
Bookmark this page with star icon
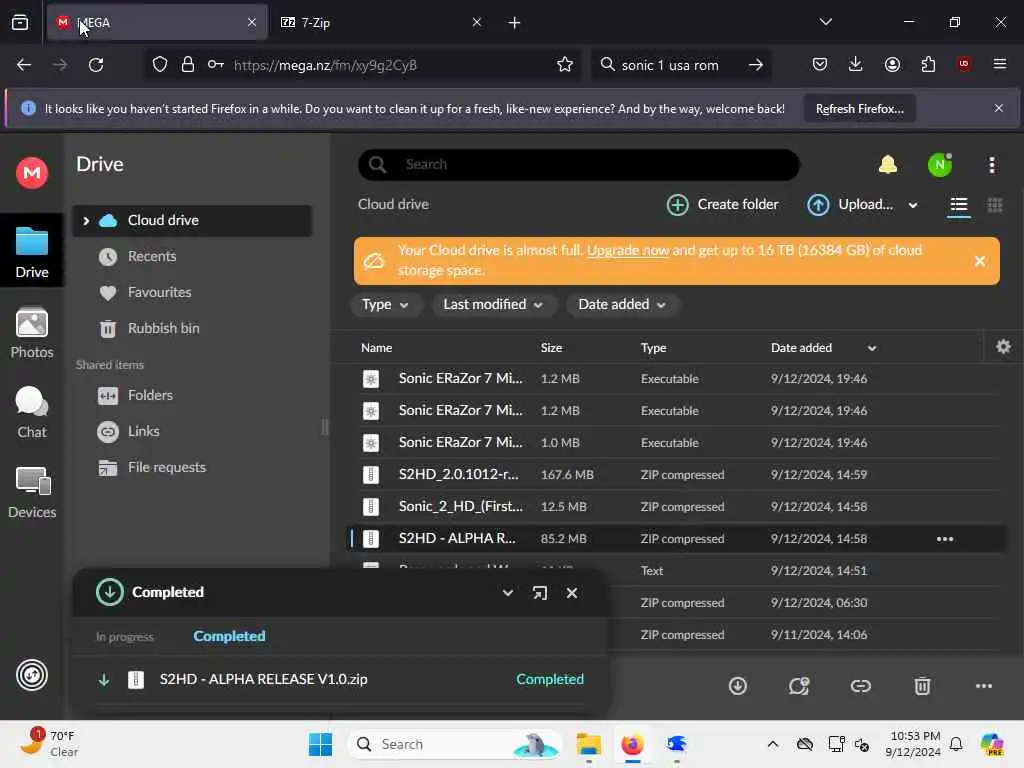pyautogui.click(x=565, y=65)
